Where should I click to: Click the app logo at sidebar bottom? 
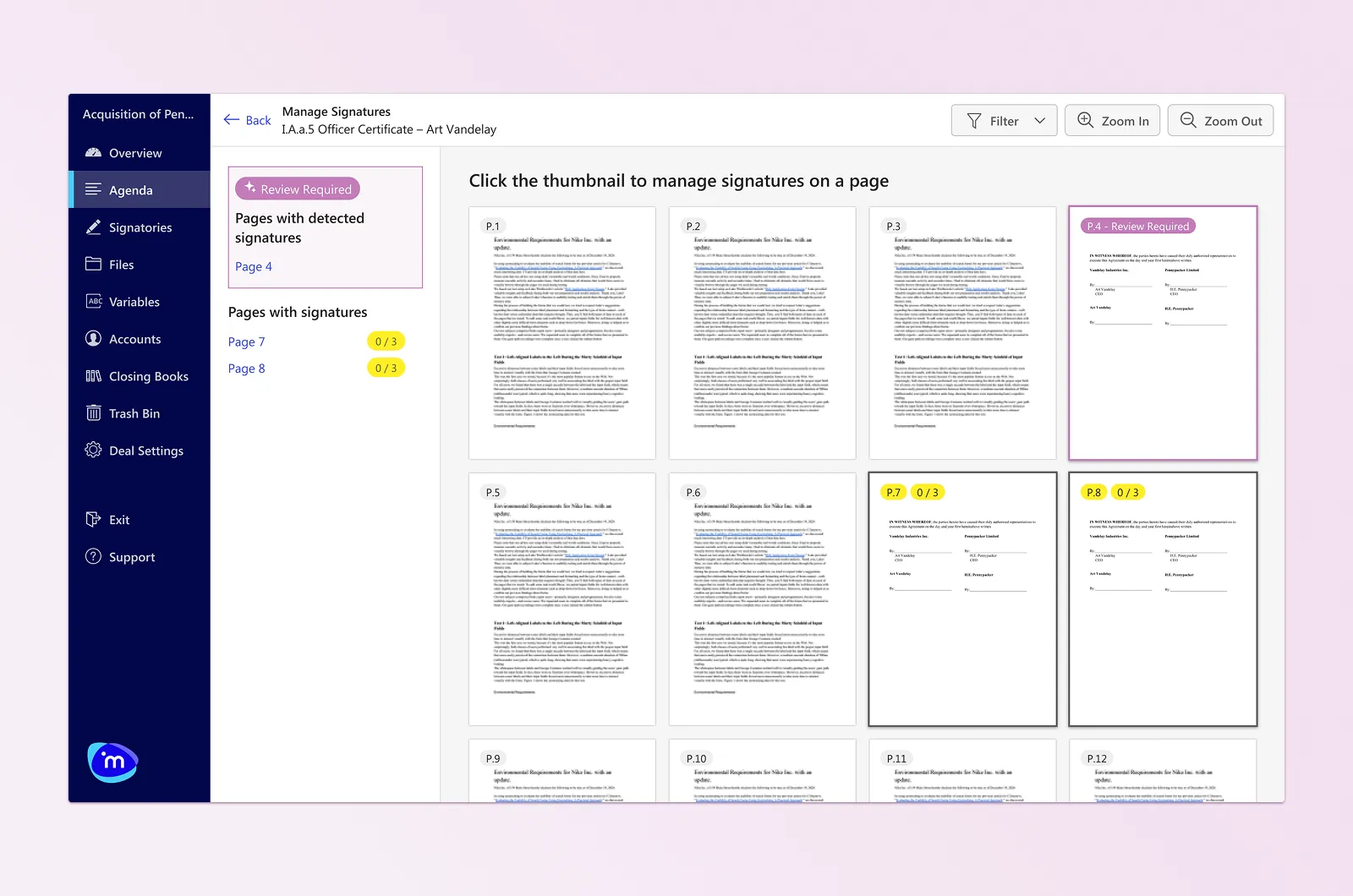coord(112,762)
